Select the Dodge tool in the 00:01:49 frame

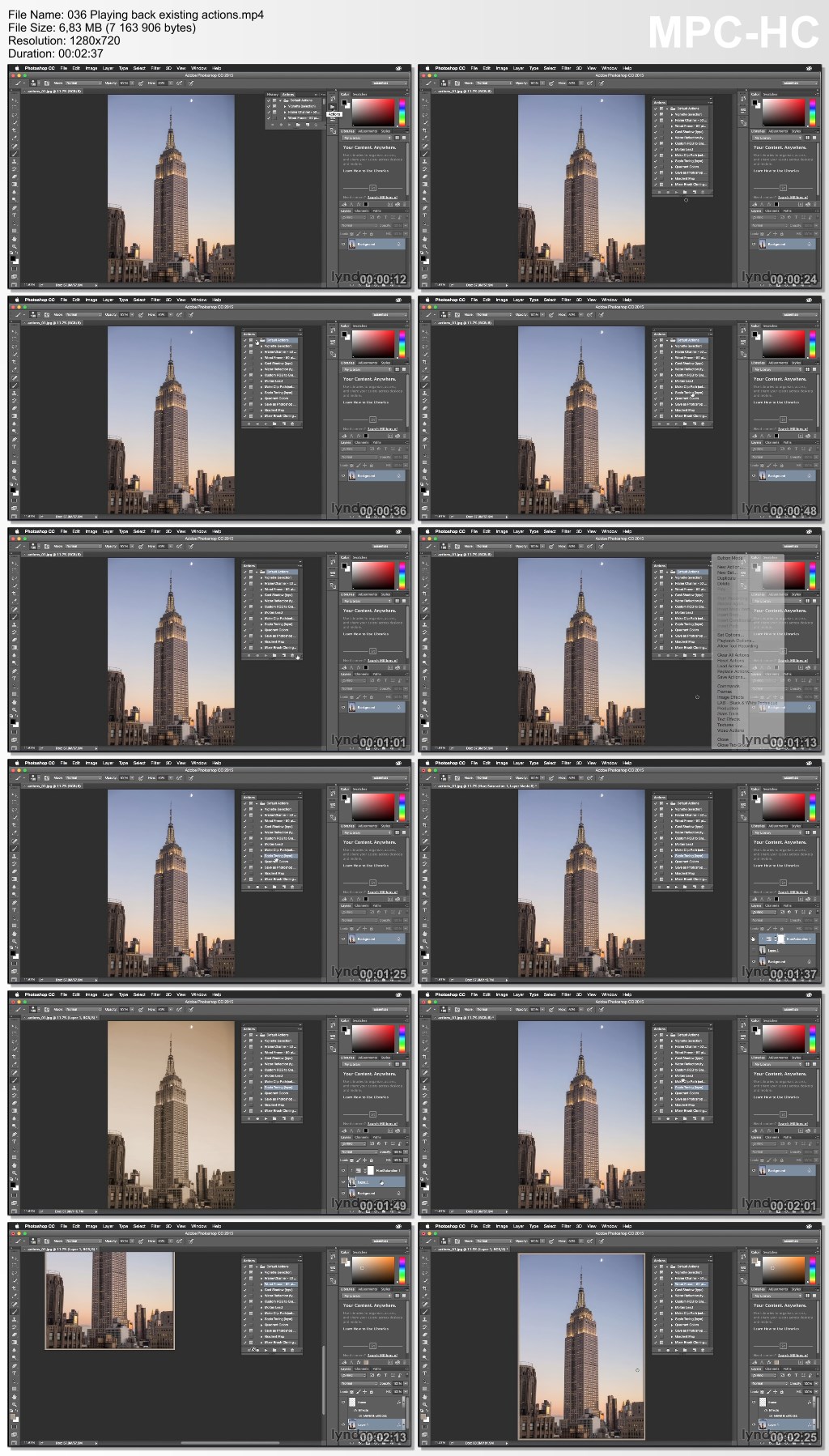[x=15, y=1126]
